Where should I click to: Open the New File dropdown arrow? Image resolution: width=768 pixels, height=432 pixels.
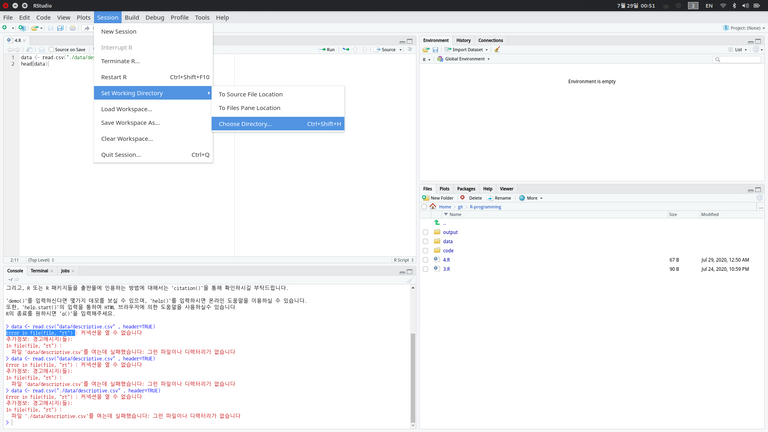[13, 28]
